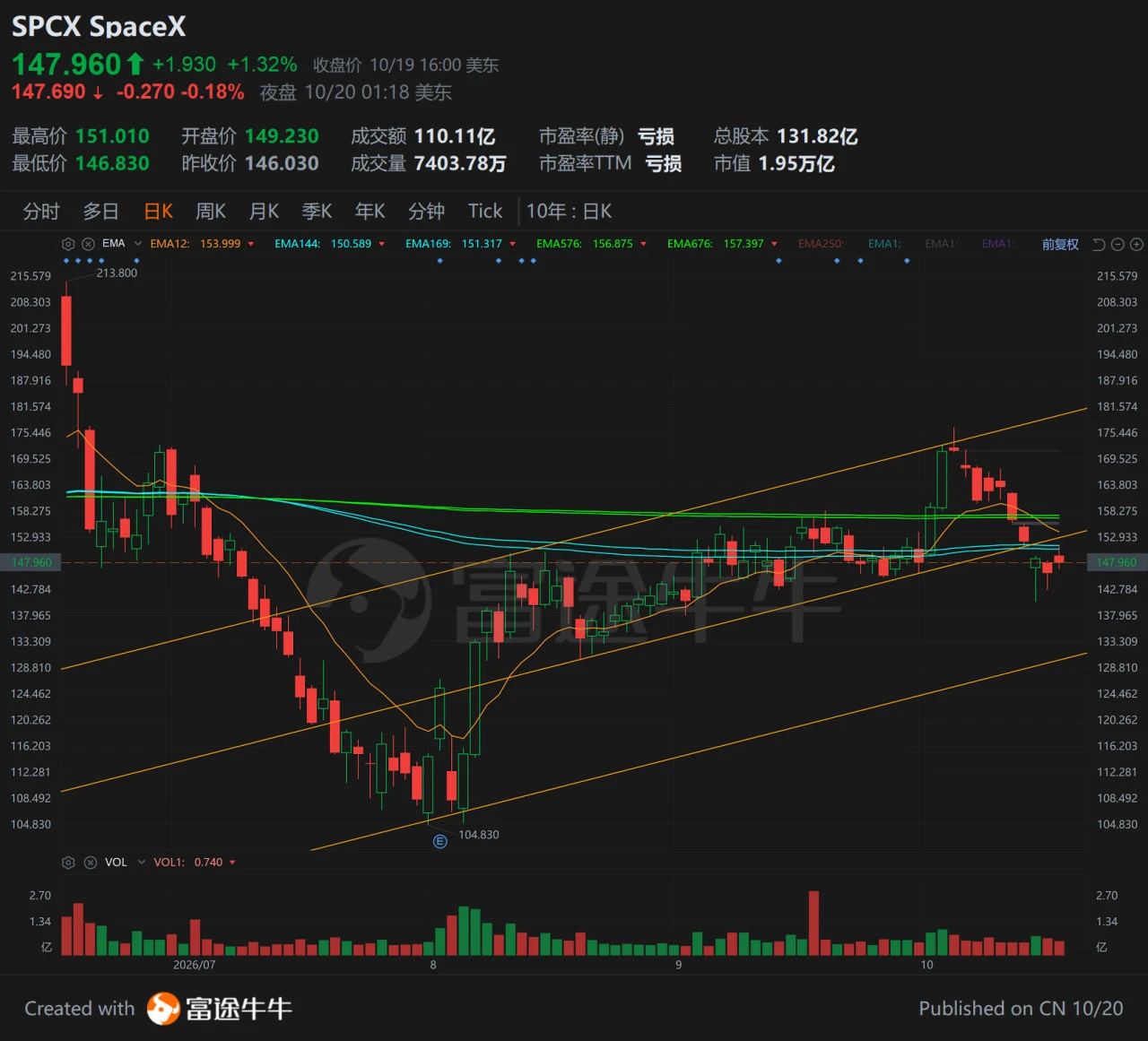1148x1041 pixels.
Task: Open VOL indicator settings gear
Action: pyautogui.click(x=68, y=863)
